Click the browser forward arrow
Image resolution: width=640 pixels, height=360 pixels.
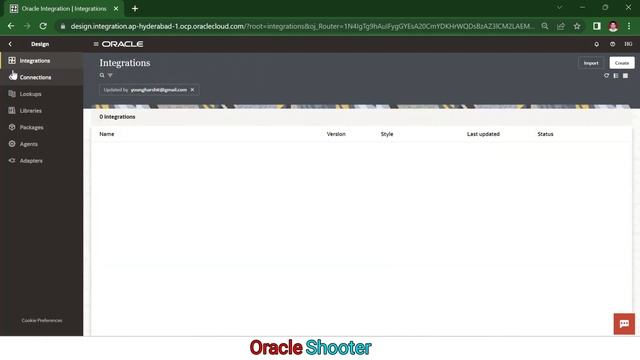click(x=27, y=26)
